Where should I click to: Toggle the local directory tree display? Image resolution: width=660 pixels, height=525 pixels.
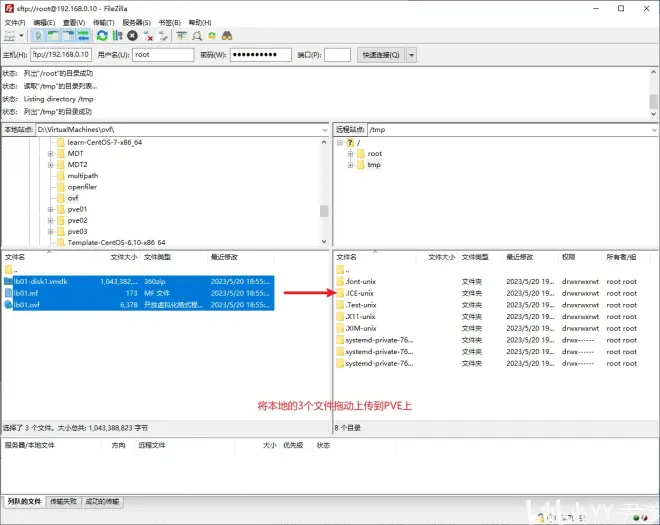click(x=53, y=36)
